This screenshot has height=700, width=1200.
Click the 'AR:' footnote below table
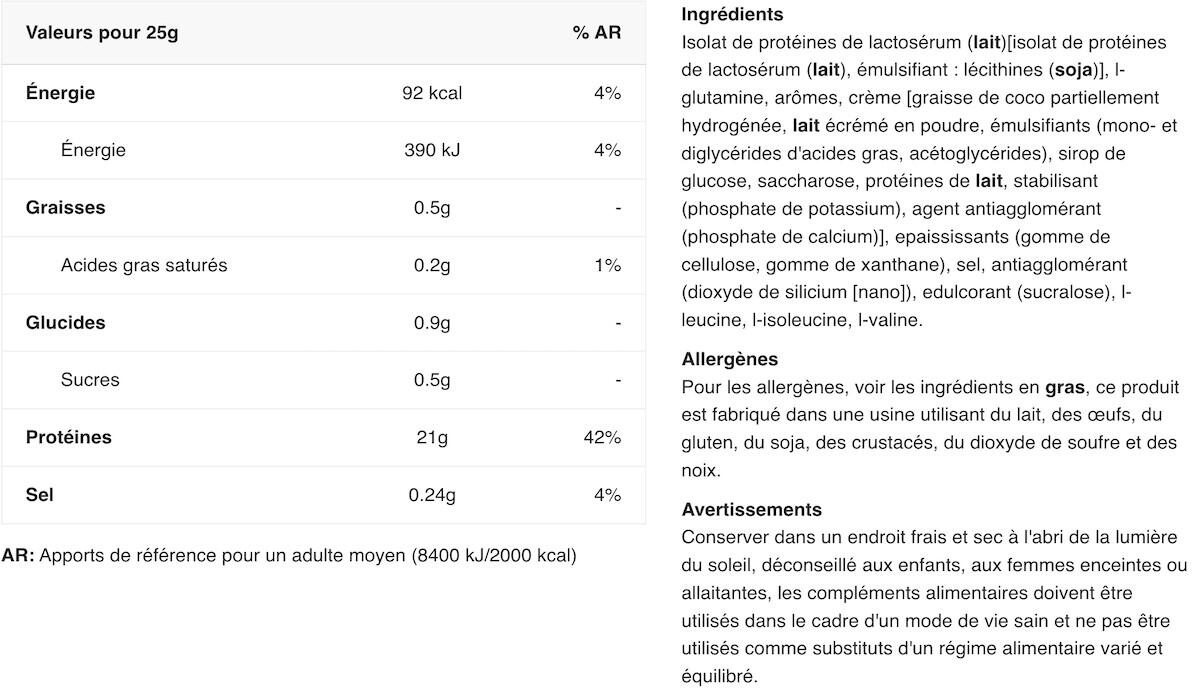coord(18,555)
